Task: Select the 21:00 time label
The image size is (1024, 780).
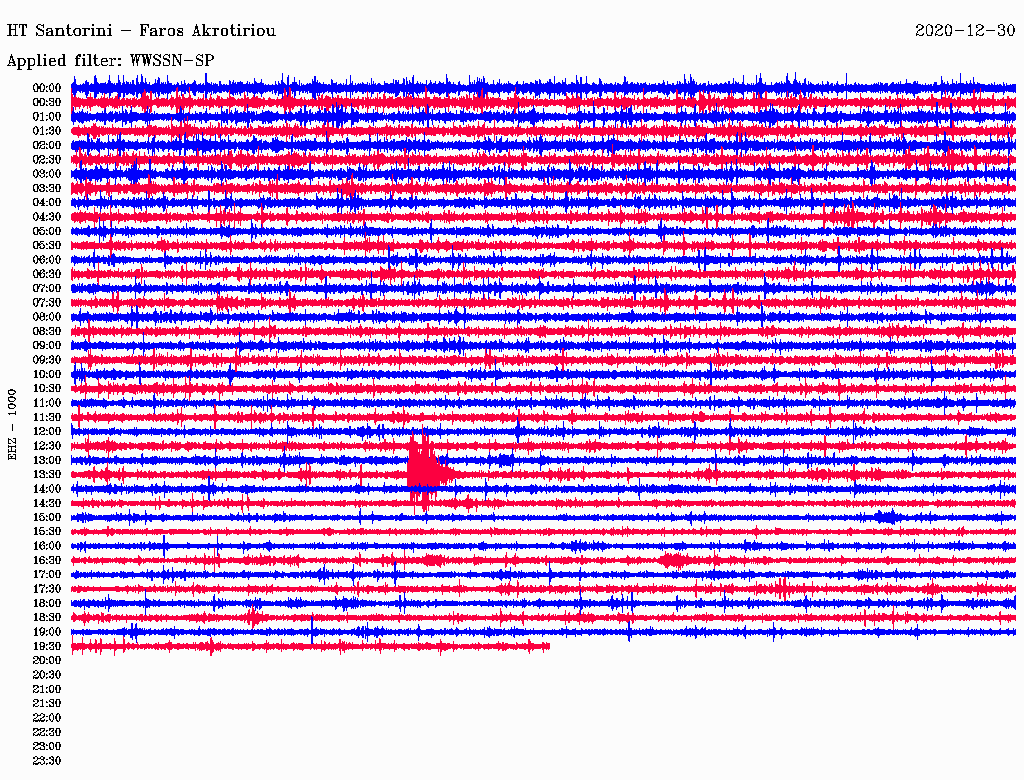Action: point(46,689)
